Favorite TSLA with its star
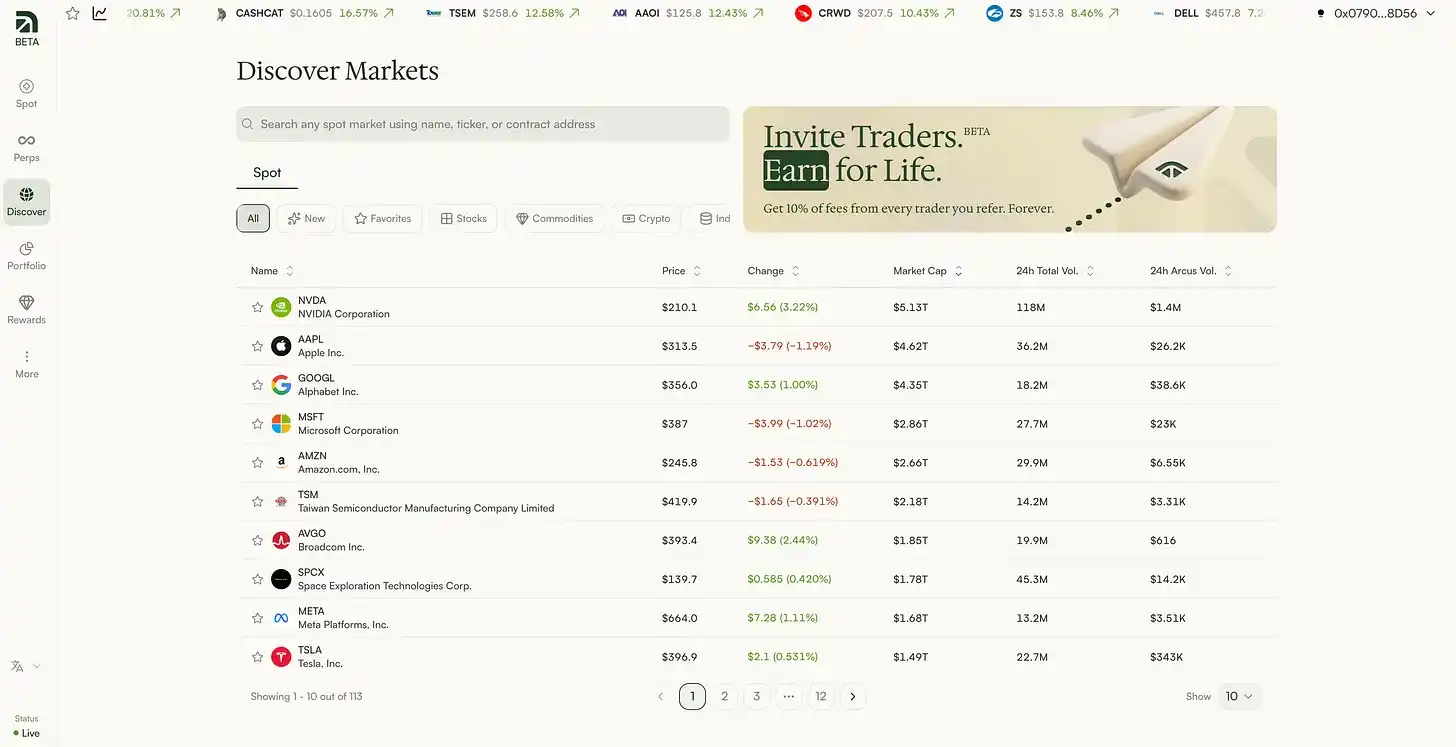 point(257,657)
